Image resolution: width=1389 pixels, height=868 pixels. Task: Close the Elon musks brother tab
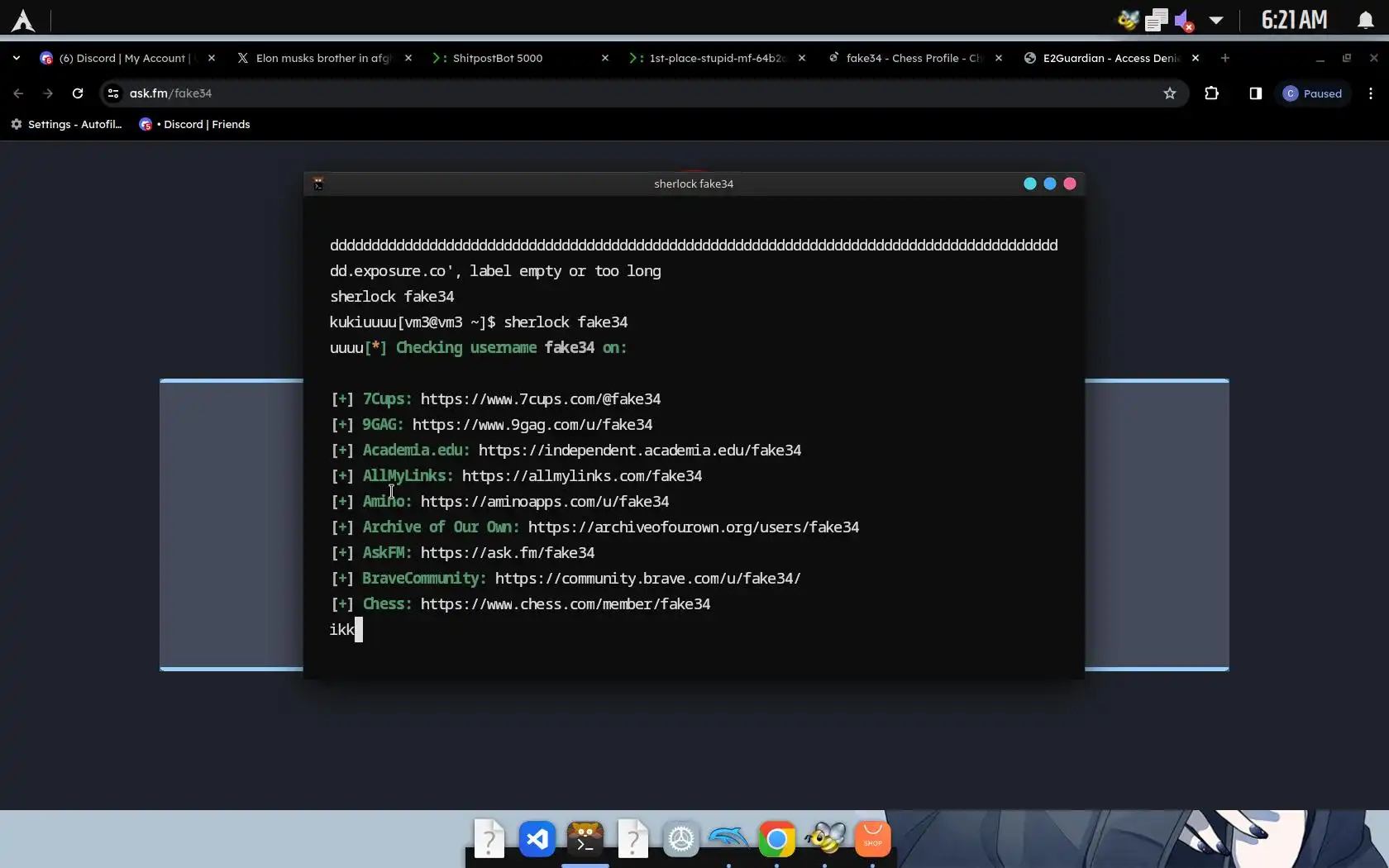[408, 58]
